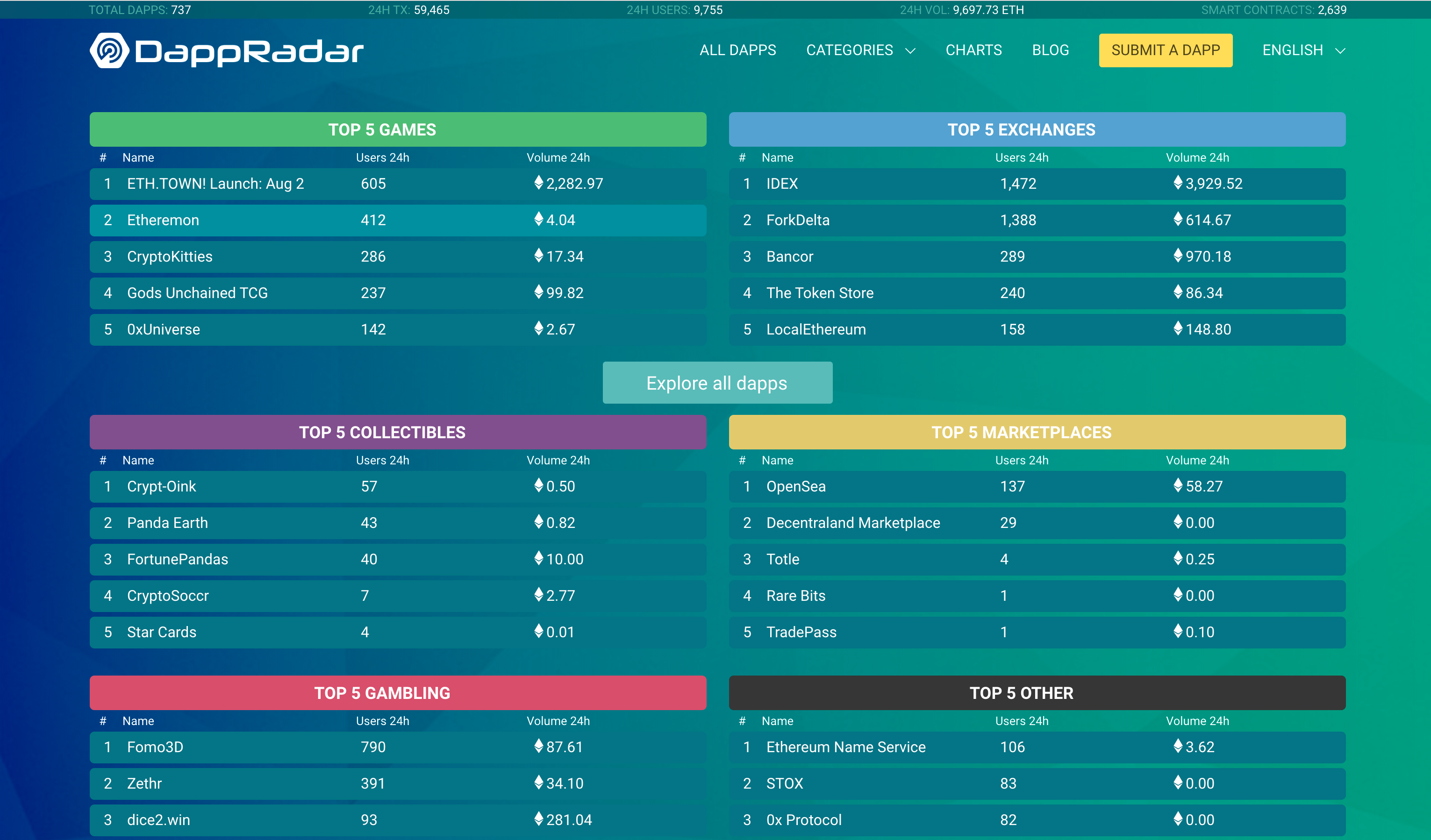Open the TOP 5 GAMBLING header

(x=398, y=692)
